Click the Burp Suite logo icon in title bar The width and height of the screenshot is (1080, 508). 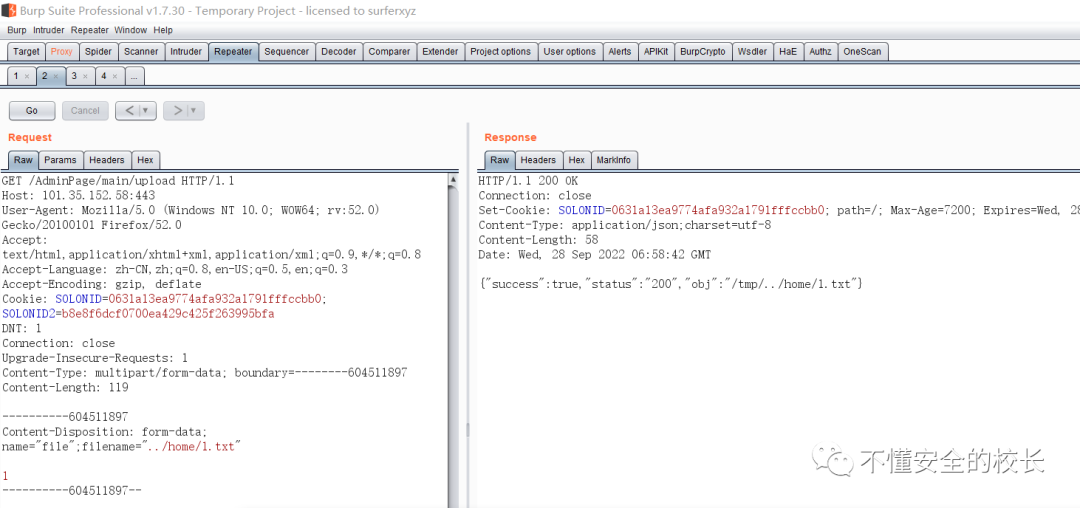(x=9, y=11)
